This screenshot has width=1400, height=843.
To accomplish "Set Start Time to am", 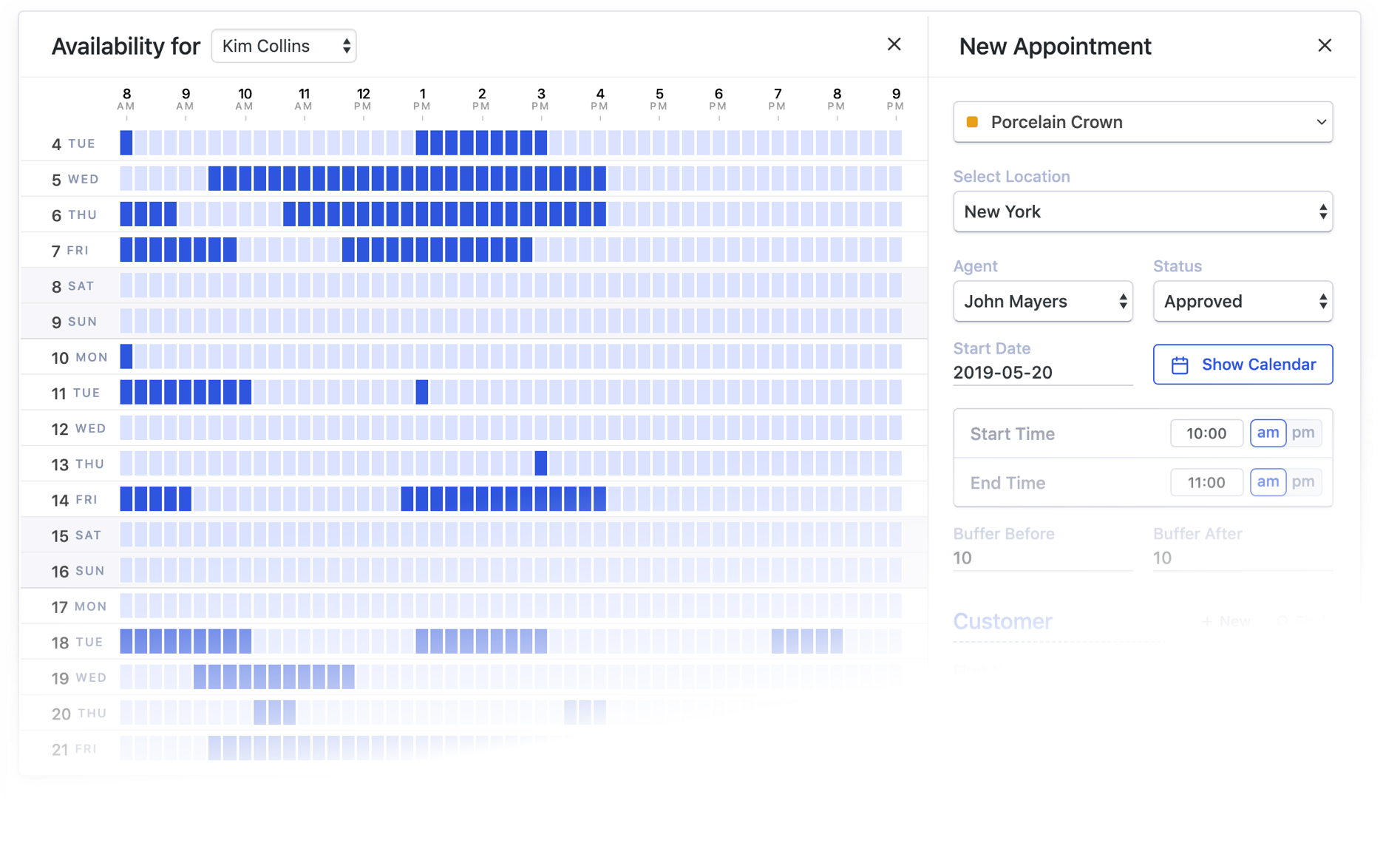I will 1267,433.
